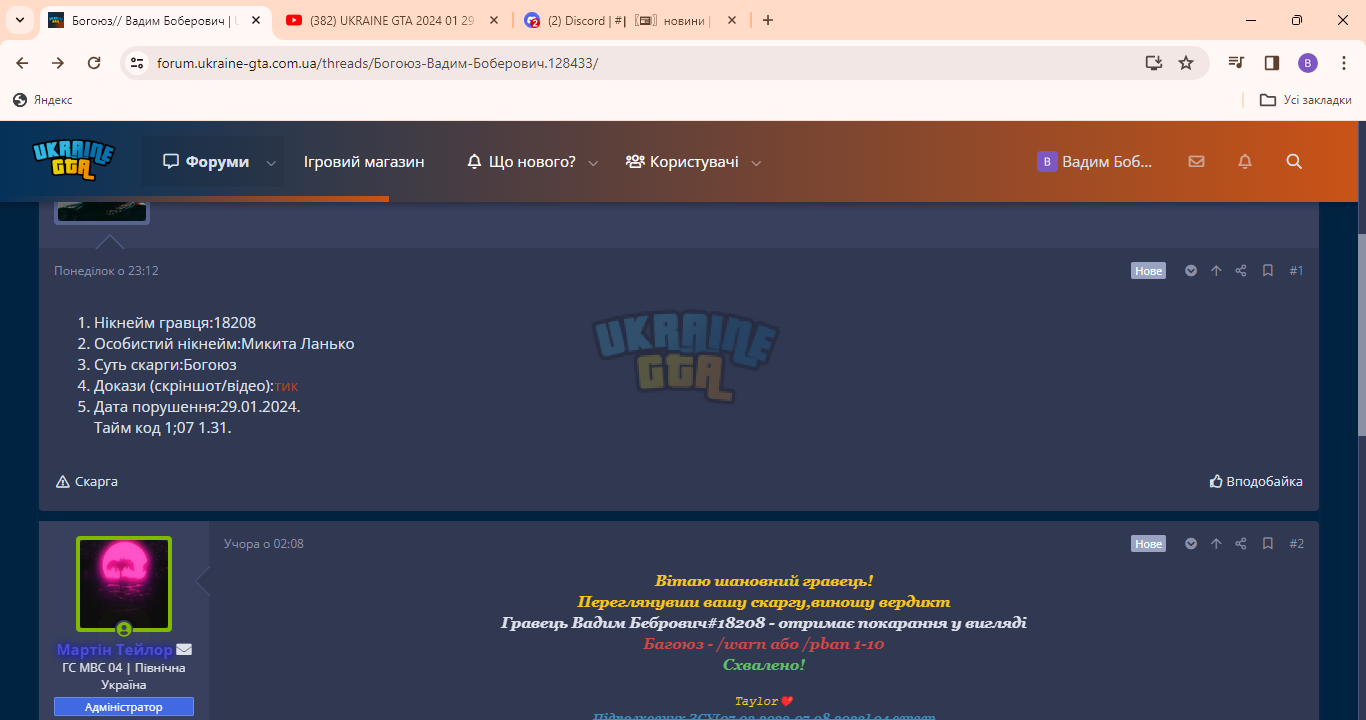This screenshot has width=1366, height=720.
Task: Click the URL address bar field
Action: (x=640, y=63)
